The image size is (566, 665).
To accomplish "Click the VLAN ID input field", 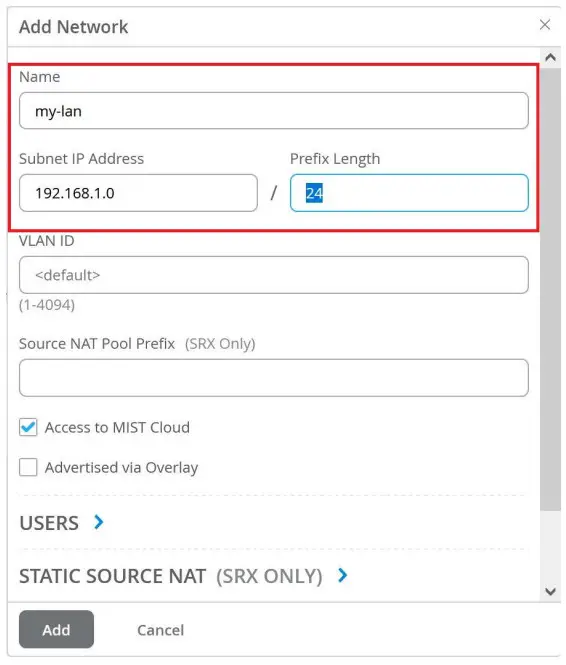I will pyautogui.click(x=273, y=275).
